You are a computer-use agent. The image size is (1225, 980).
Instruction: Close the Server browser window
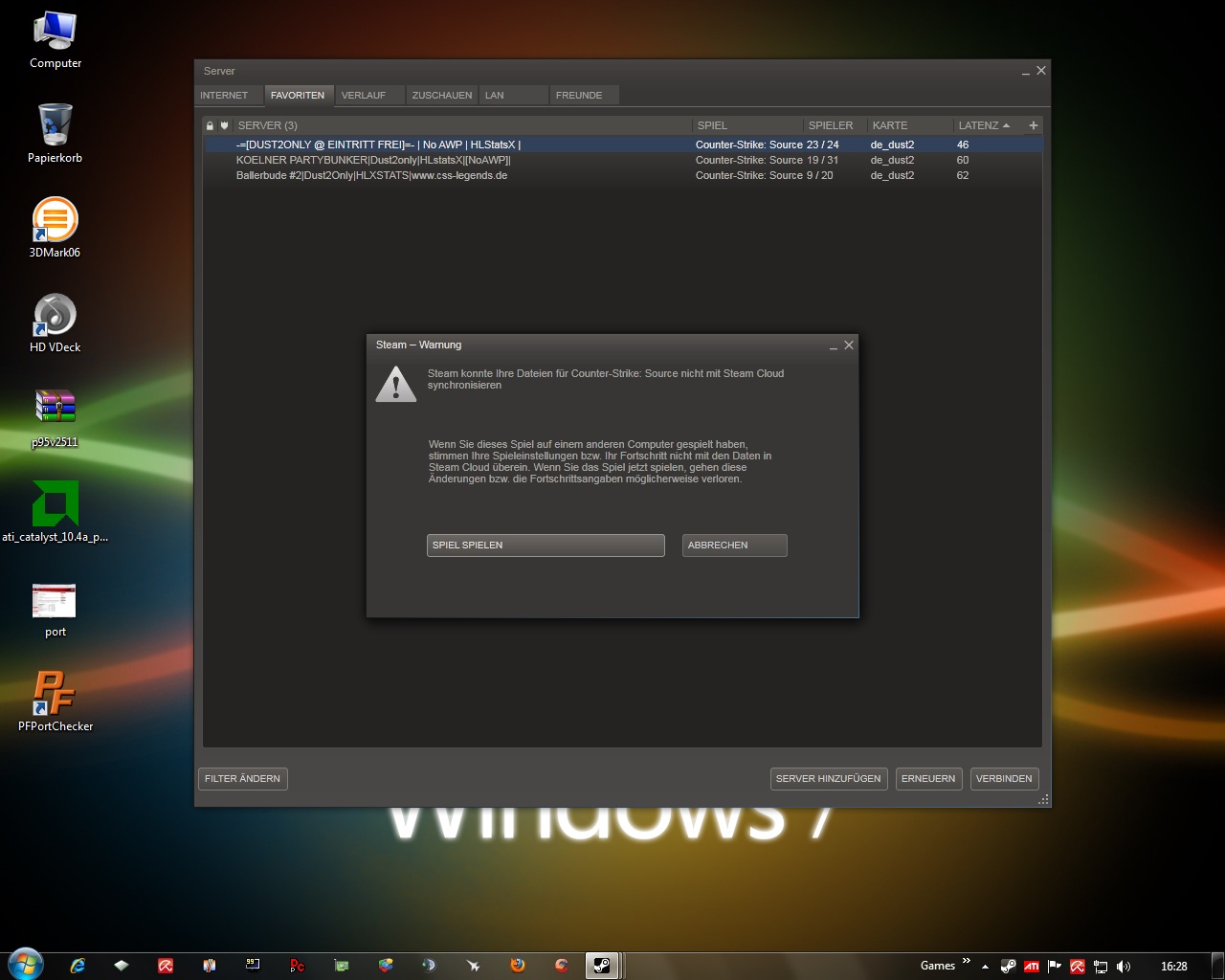[1041, 71]
